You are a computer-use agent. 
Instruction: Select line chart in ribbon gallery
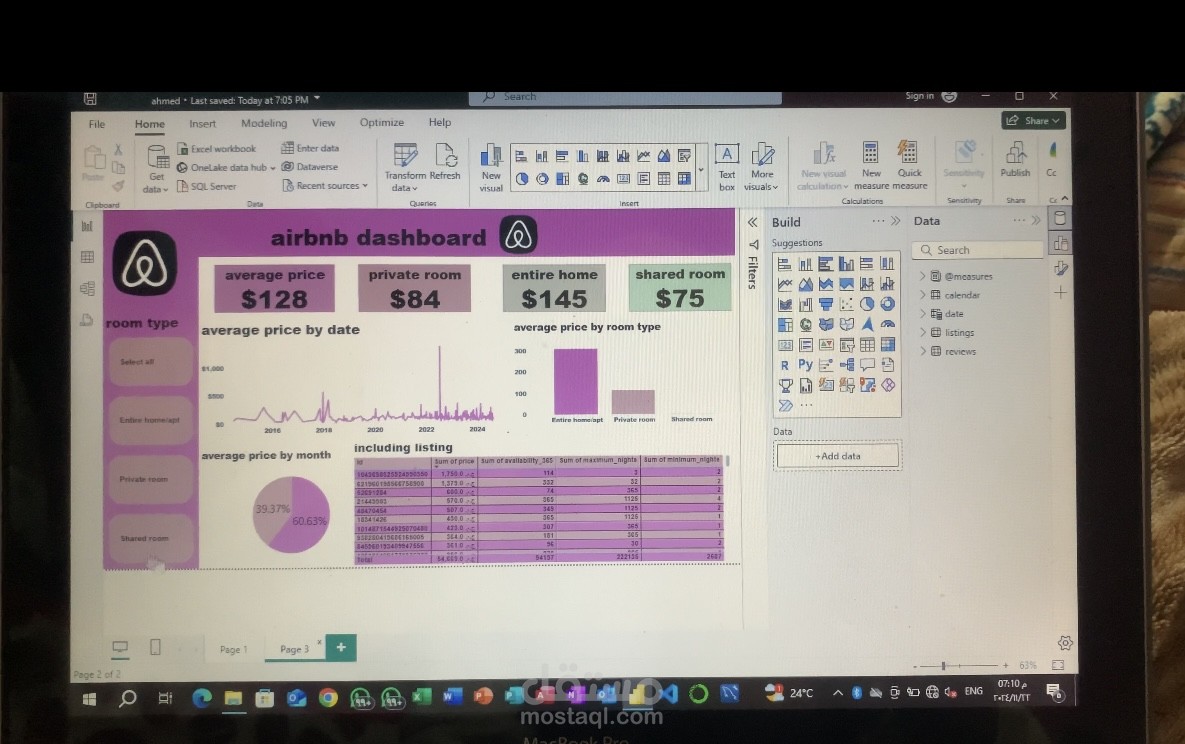pos(643,157)
